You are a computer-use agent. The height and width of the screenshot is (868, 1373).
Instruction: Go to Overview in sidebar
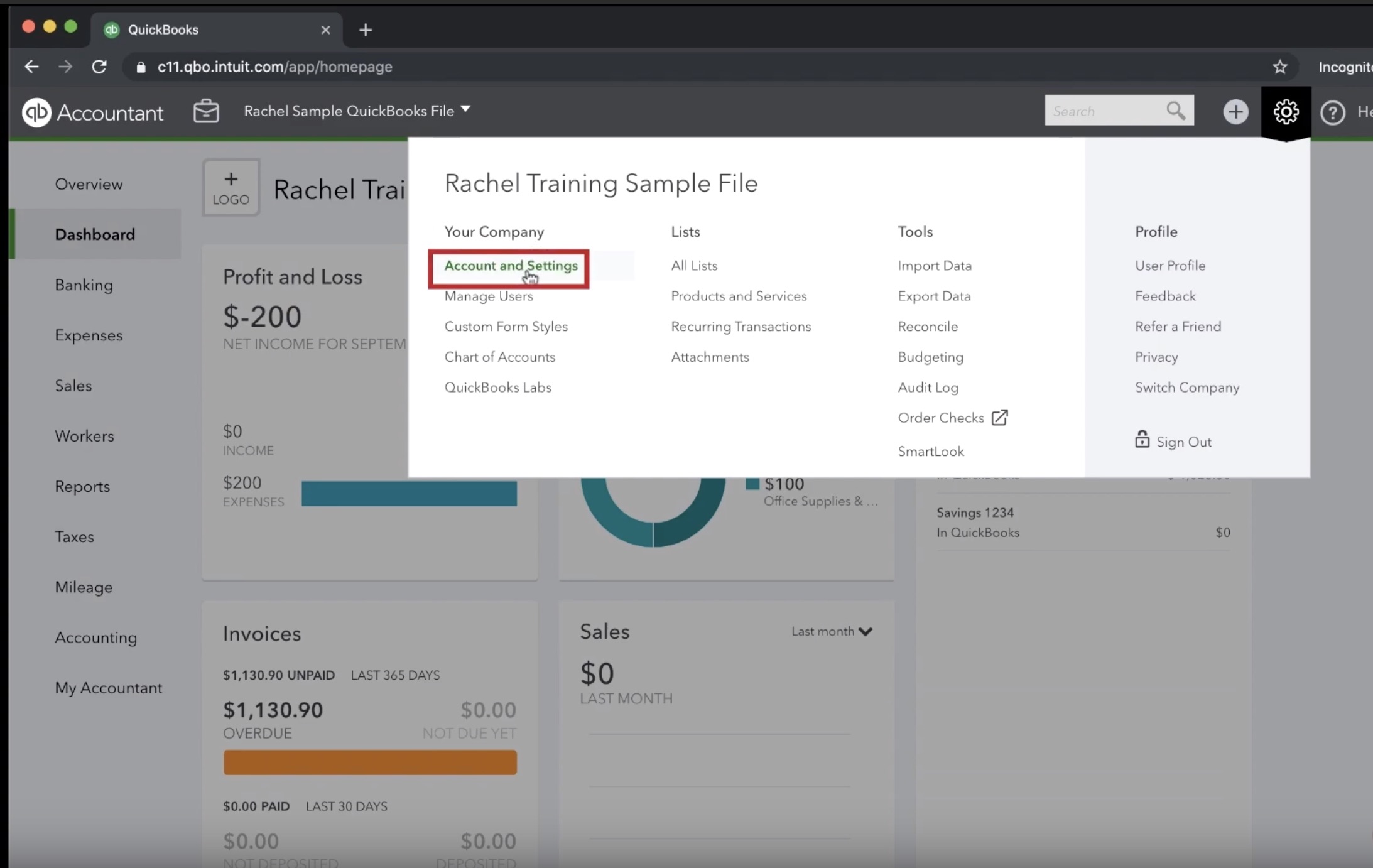click(x=89, y=184)
